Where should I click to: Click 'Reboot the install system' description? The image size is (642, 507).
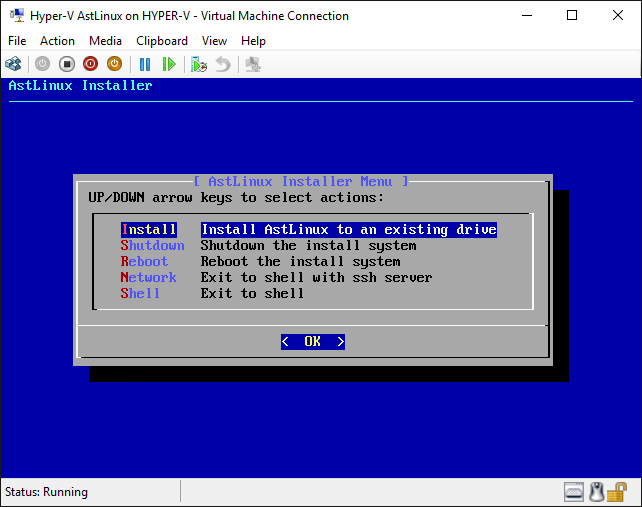point(301,262)
